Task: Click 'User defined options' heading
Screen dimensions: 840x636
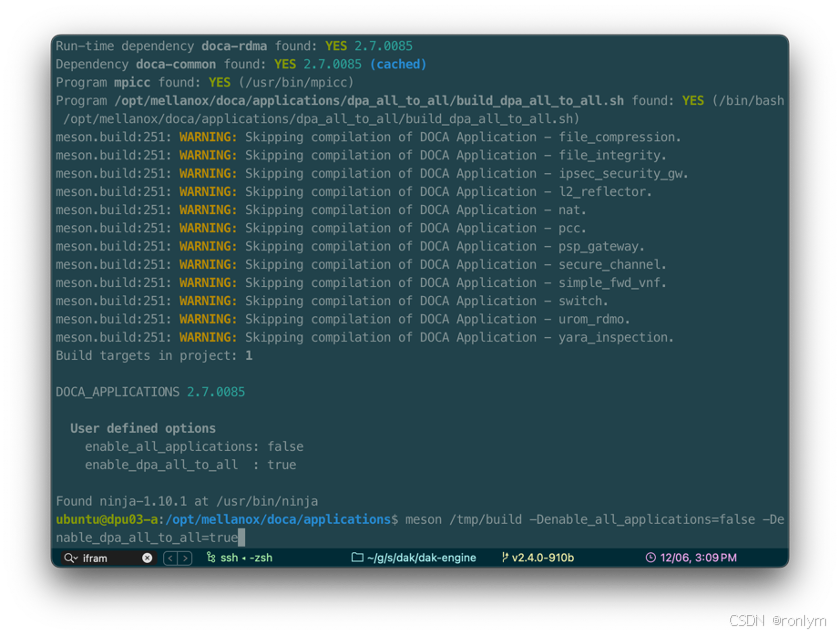Action: click(142, 429)
